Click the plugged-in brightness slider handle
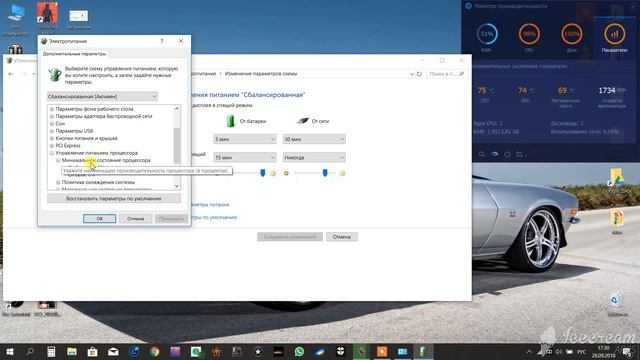This screenshot has width=640, height=360. (325, 173)
